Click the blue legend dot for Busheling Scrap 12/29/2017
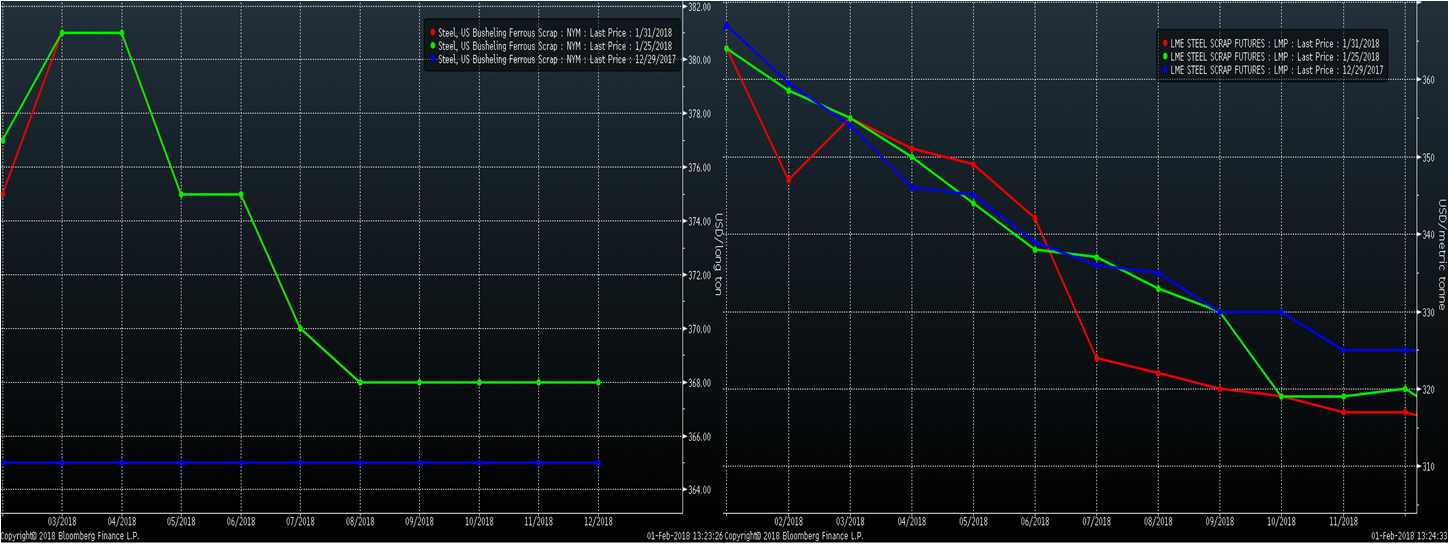This screenshot has height=544, width=1448. pyautogui.click(x=432, y=59)
